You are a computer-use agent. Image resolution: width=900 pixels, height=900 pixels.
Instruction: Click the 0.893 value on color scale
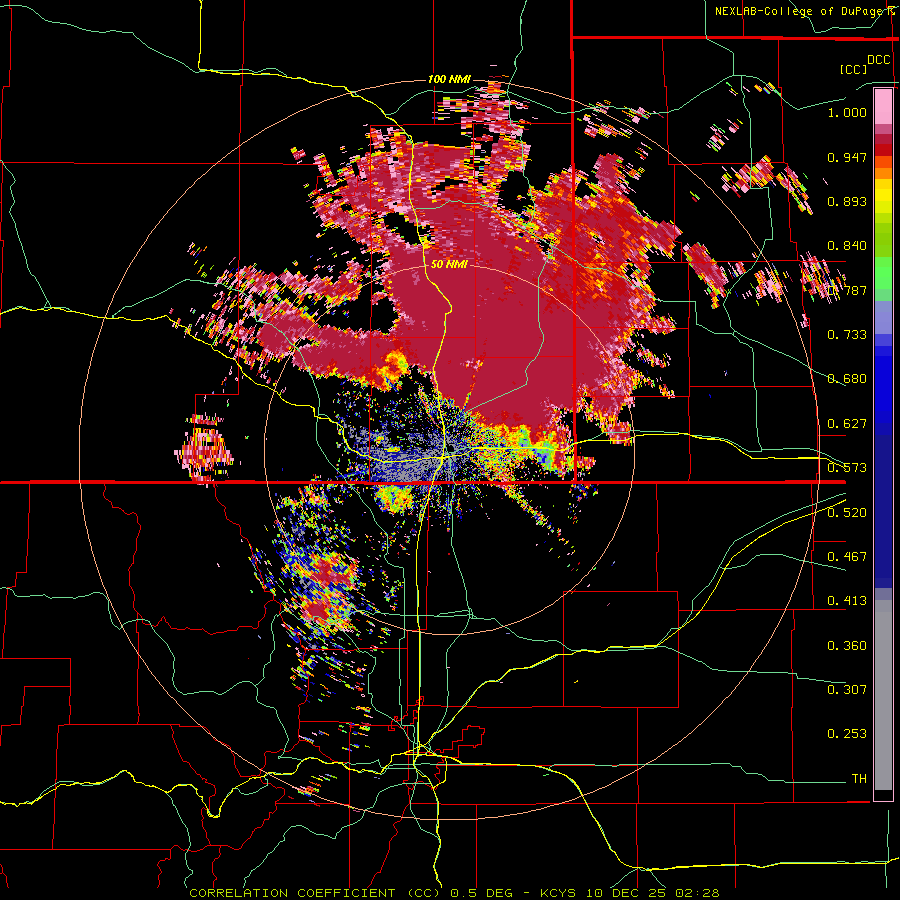point(847,201)
